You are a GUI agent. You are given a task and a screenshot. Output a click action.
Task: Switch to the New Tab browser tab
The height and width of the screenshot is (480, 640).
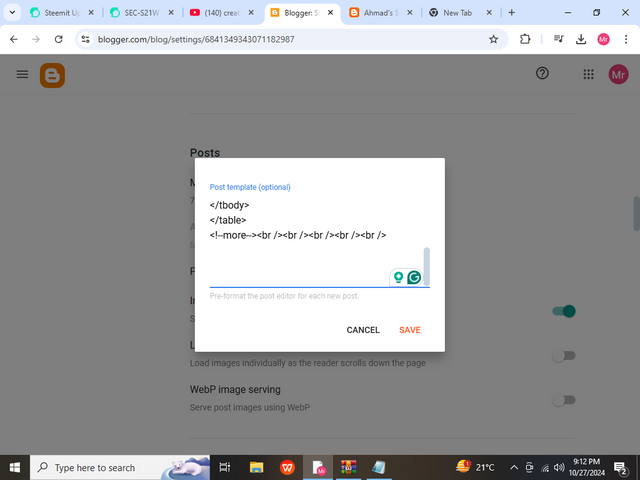click(x=457, y=13)
